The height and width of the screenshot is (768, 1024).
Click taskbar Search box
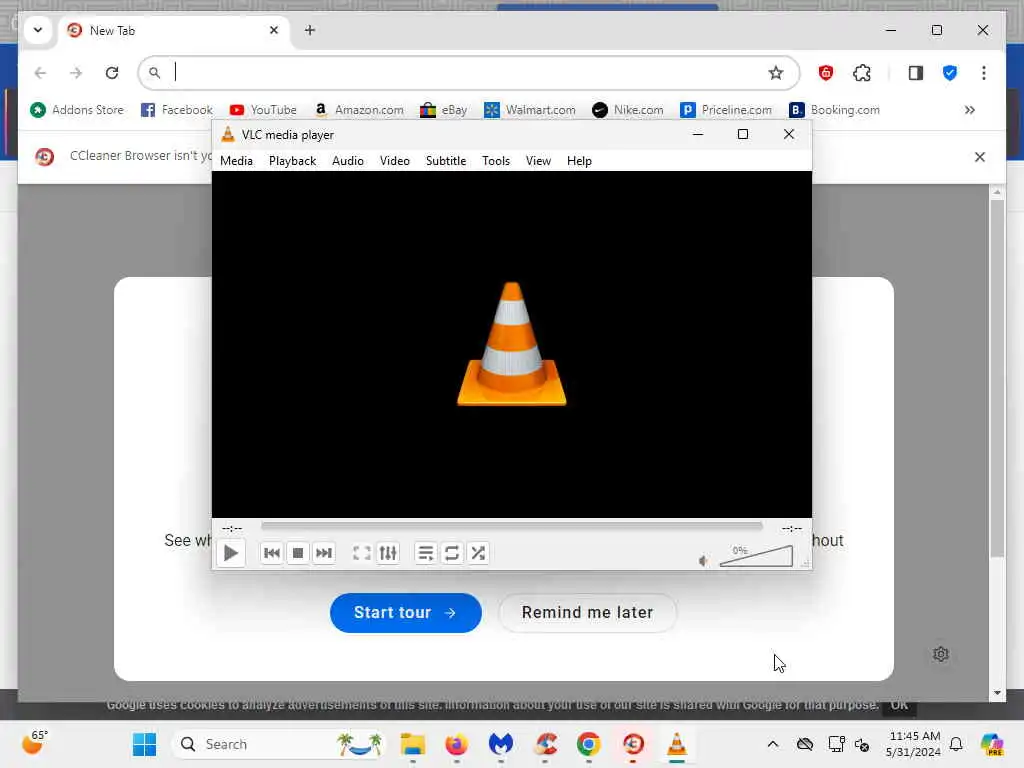(x=279, y=744)
